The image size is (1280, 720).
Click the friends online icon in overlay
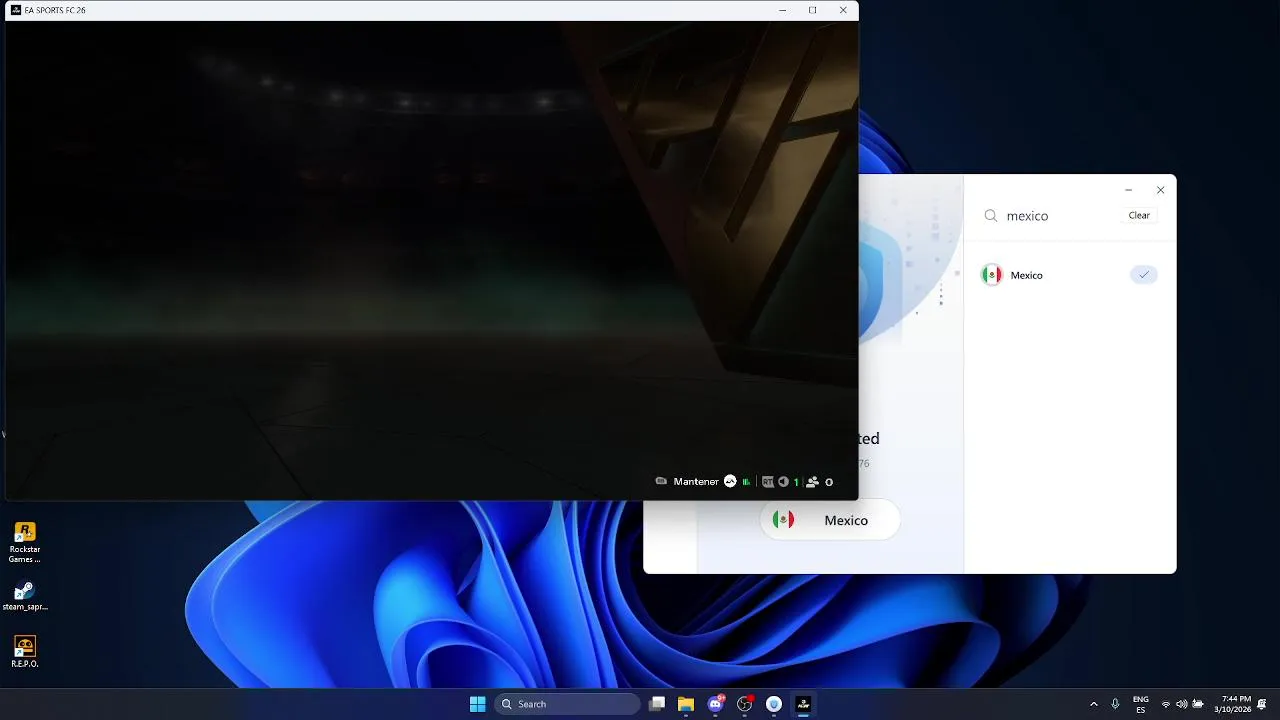[x=813, y=482]
